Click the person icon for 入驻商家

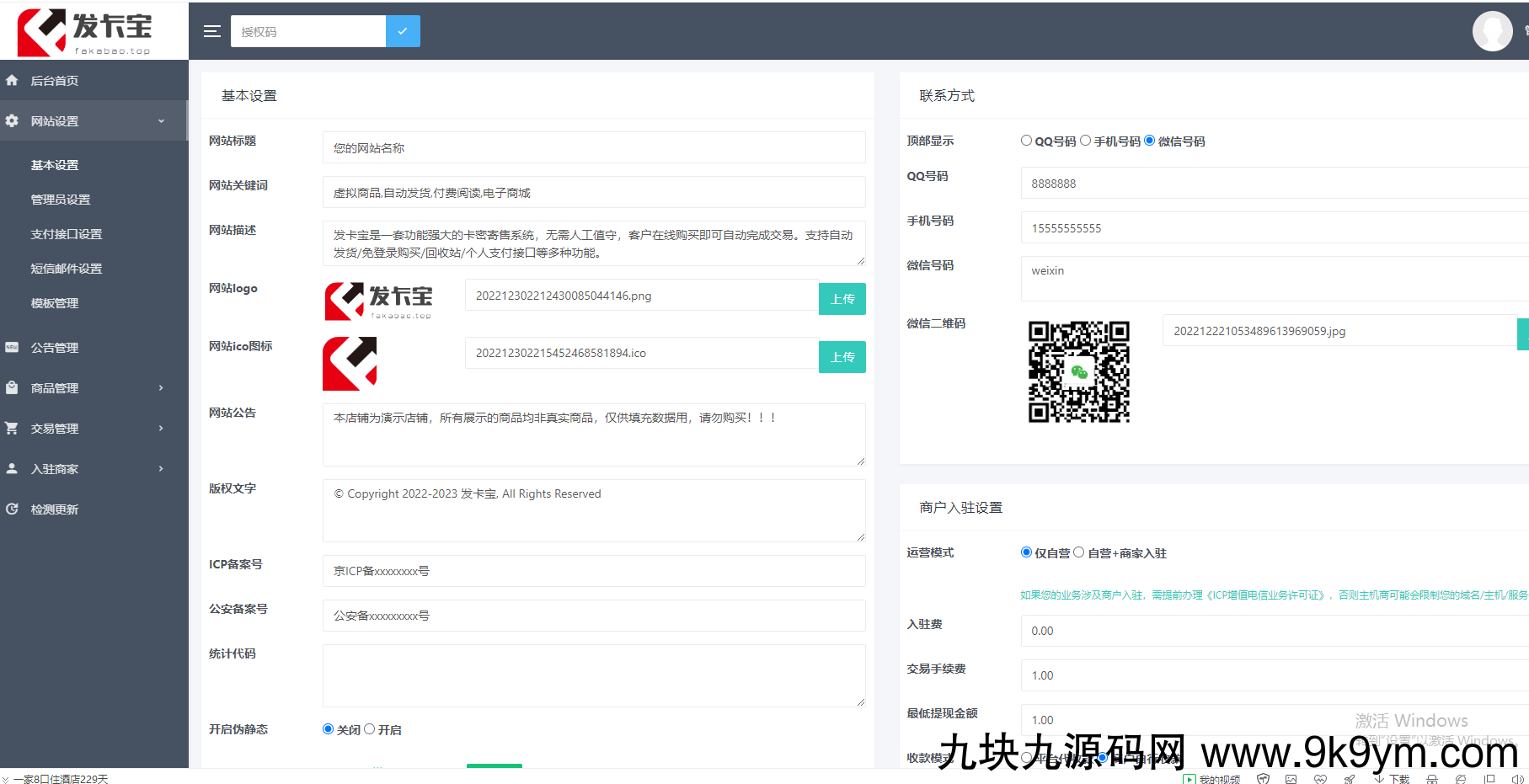click(12, 469)
